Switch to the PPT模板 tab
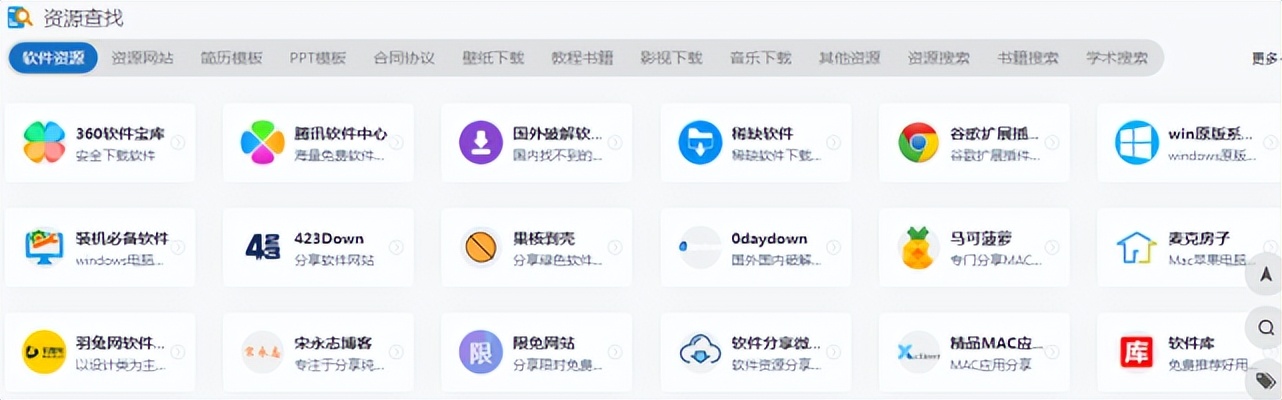 click(x=318, y=58)
